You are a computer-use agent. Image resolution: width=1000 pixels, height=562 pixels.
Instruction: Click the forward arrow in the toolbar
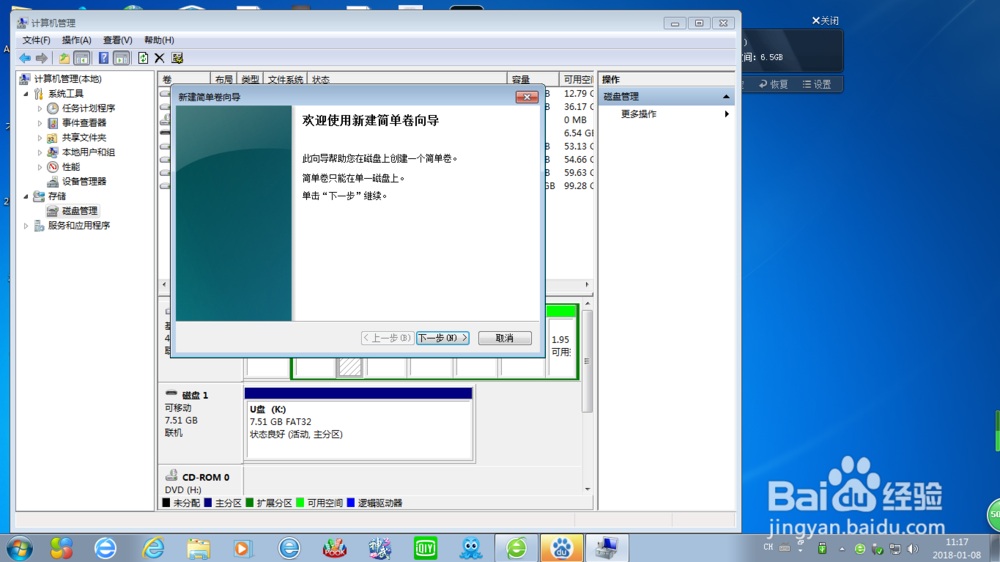pyautogui.click(x=41, y=58)
